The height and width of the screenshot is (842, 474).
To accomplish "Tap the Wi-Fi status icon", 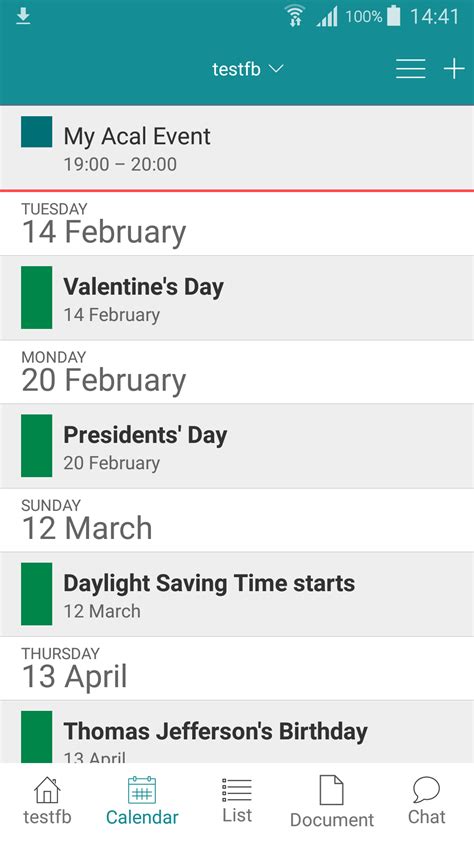I will [x=295, y=16].
